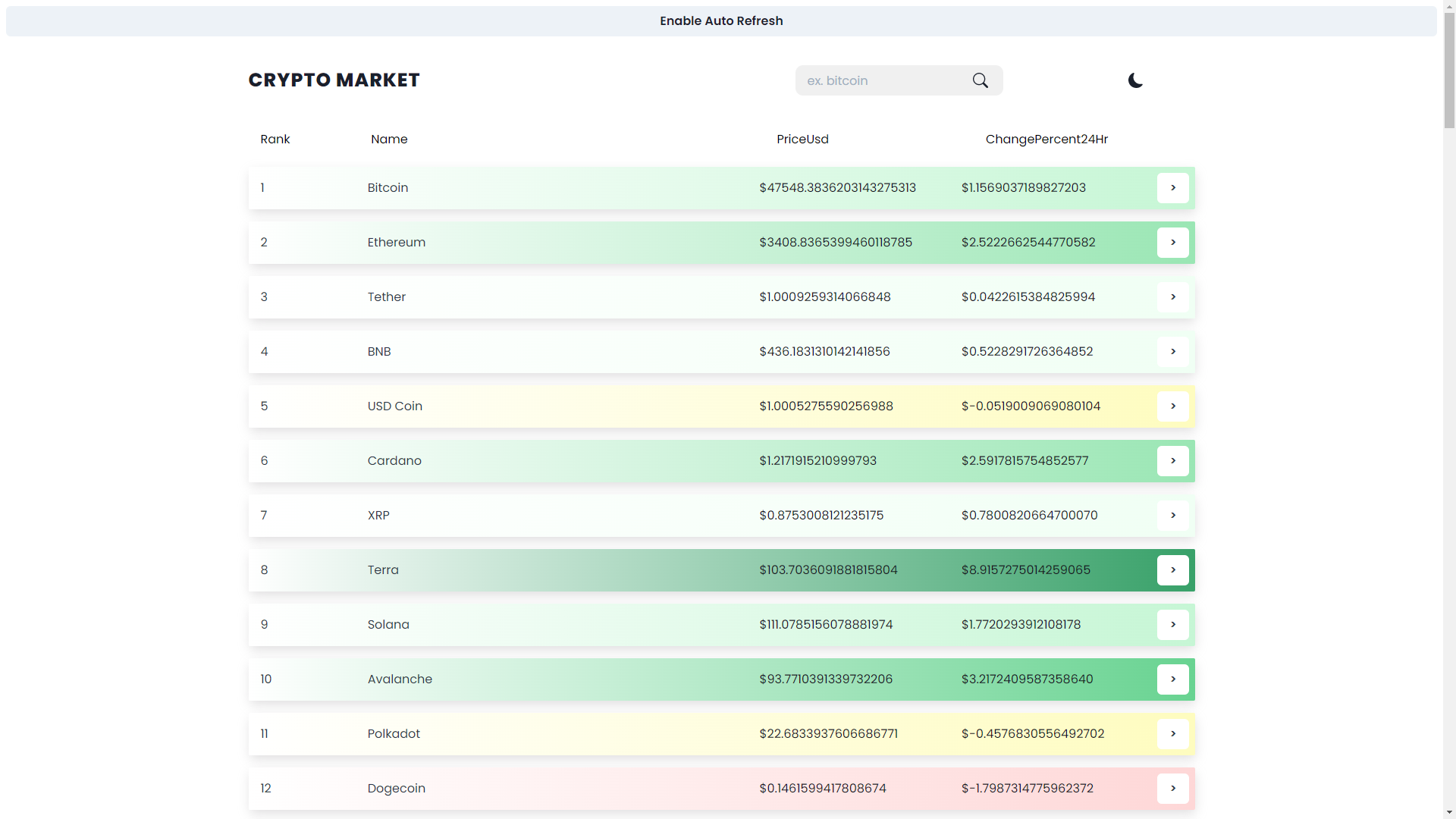Click Terra price $103.7036091881815804
Screen dimensions: 1456x819
click(x=828, y=570)
